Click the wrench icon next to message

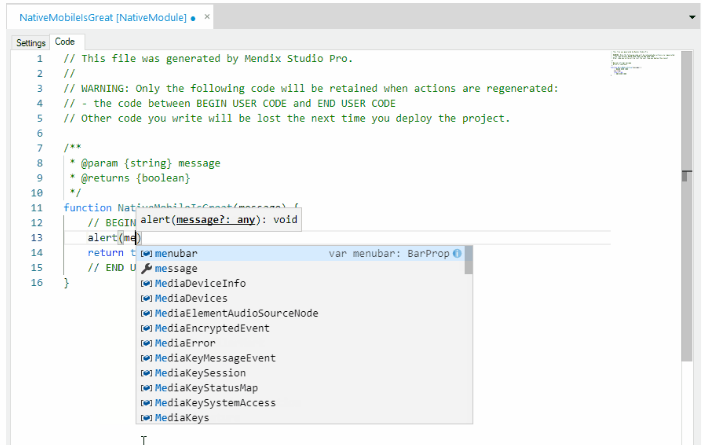click(146, 269)
